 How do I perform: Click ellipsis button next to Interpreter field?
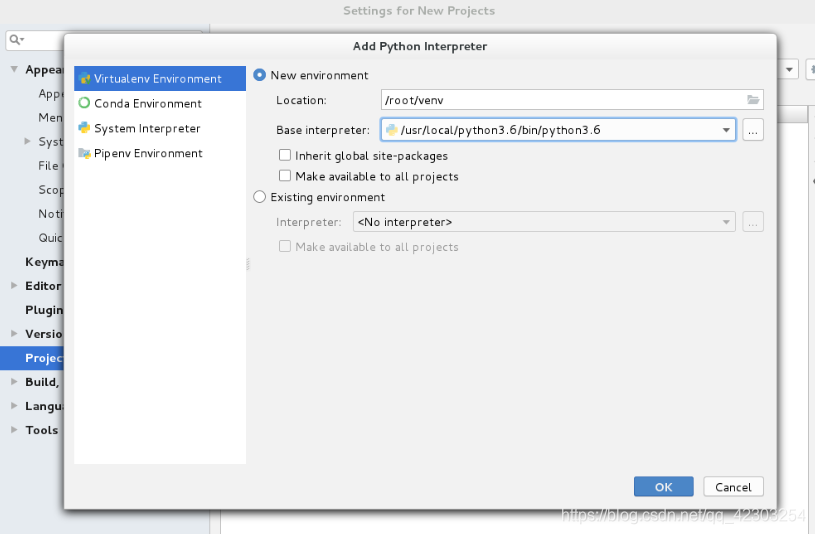click(753, 222)
